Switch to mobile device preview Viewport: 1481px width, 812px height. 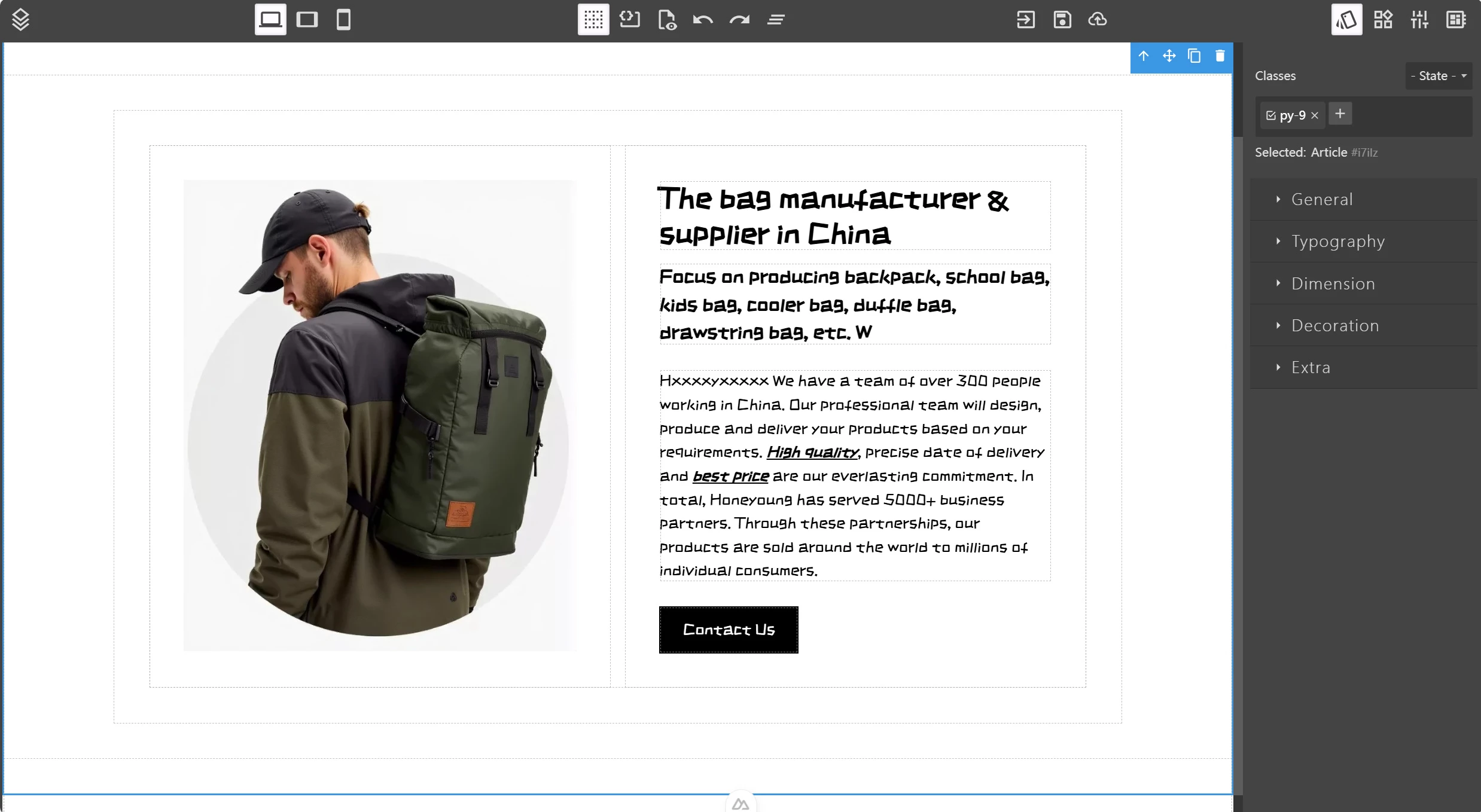[x=343, y=20]
